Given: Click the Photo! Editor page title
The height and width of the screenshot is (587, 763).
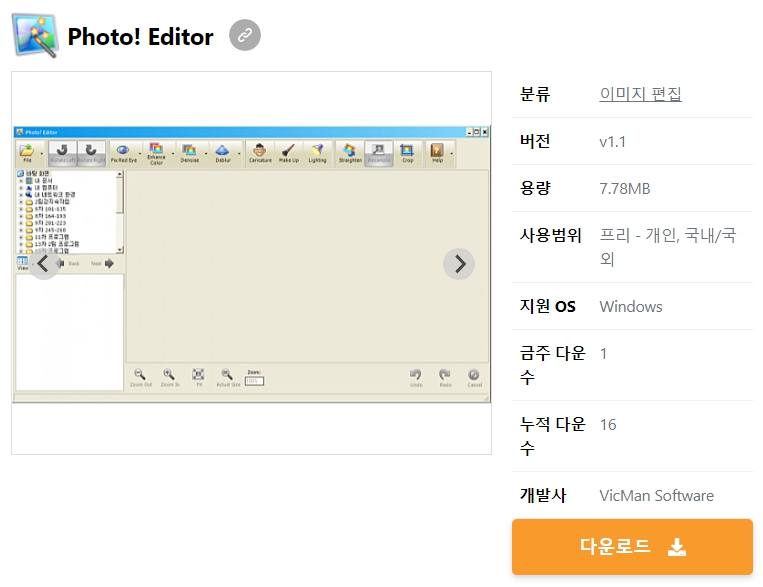Looking at the screenshot, I should (140, 37).
